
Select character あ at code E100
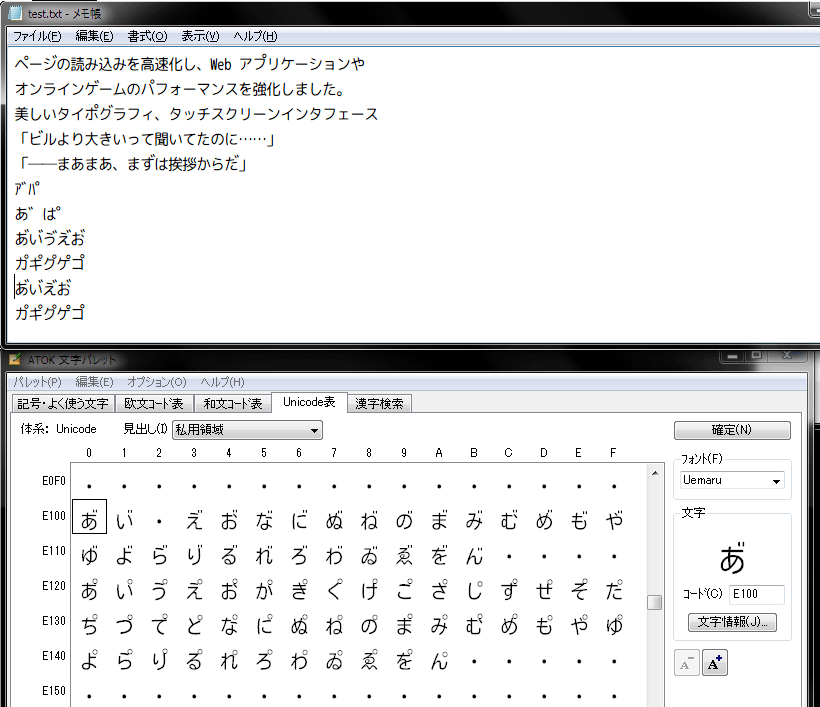[89, 517]
